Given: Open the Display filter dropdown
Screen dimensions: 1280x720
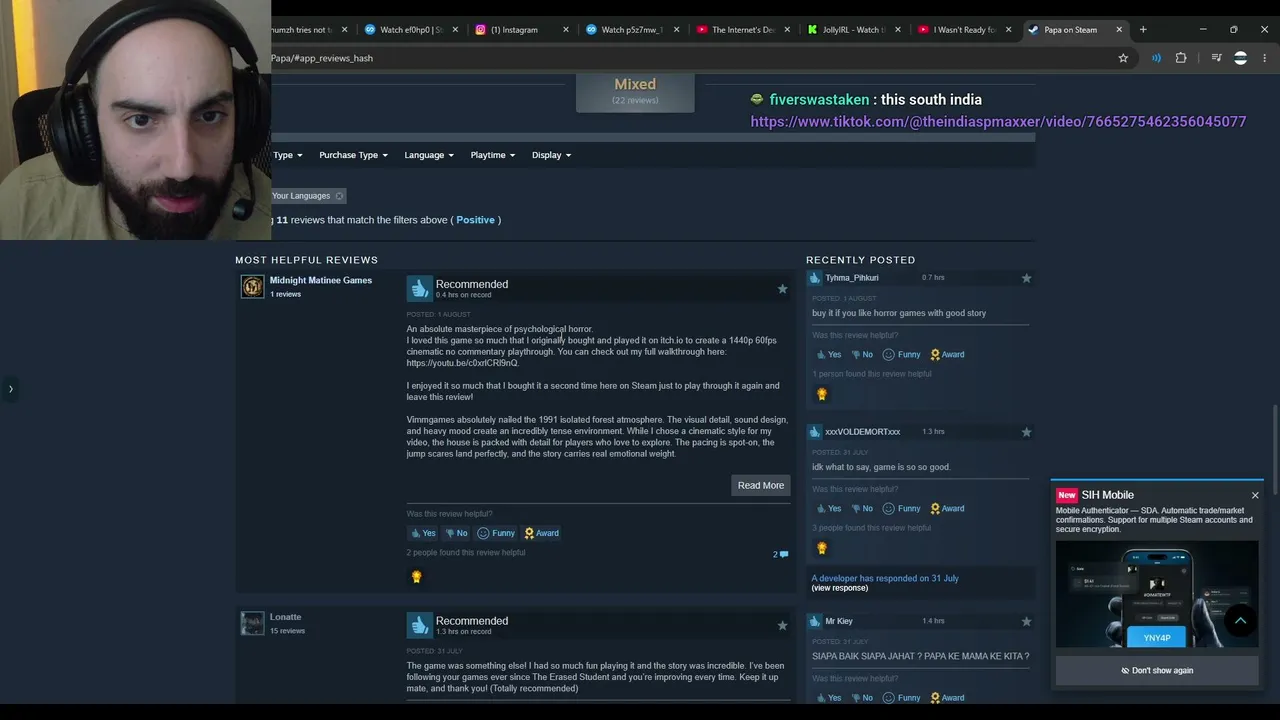Looking at the screenshot, I should click(x=551, y=155).
